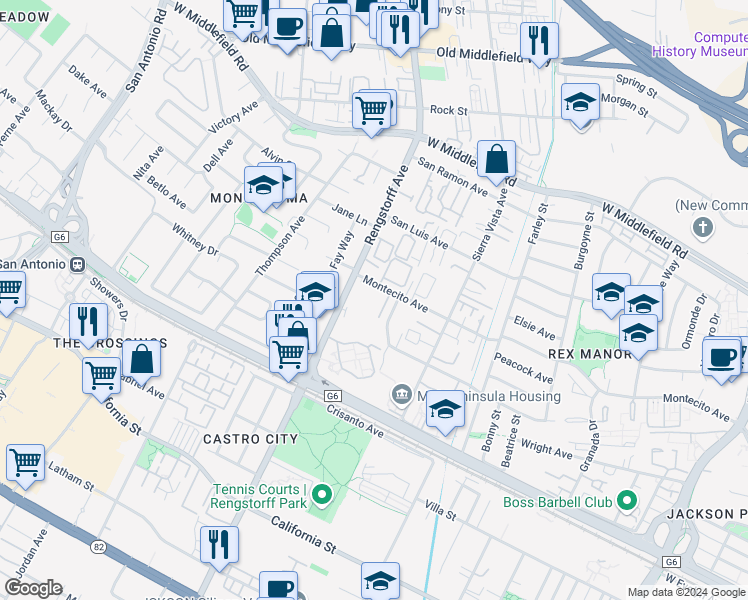Click the shopping bag marker on W Middlefield Rd
The image size is (748, 600).
[x=496, y=159]
